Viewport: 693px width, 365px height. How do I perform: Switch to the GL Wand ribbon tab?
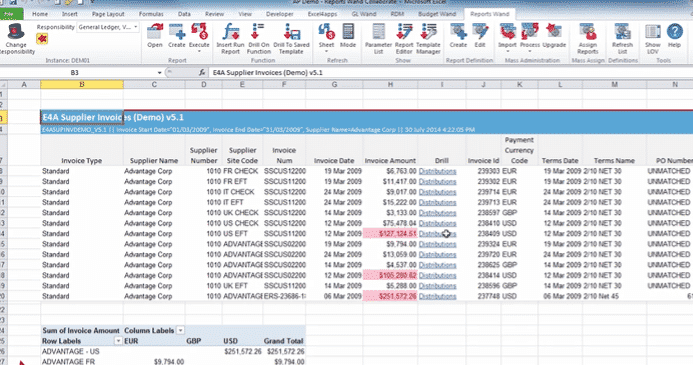tap(364, 14)
